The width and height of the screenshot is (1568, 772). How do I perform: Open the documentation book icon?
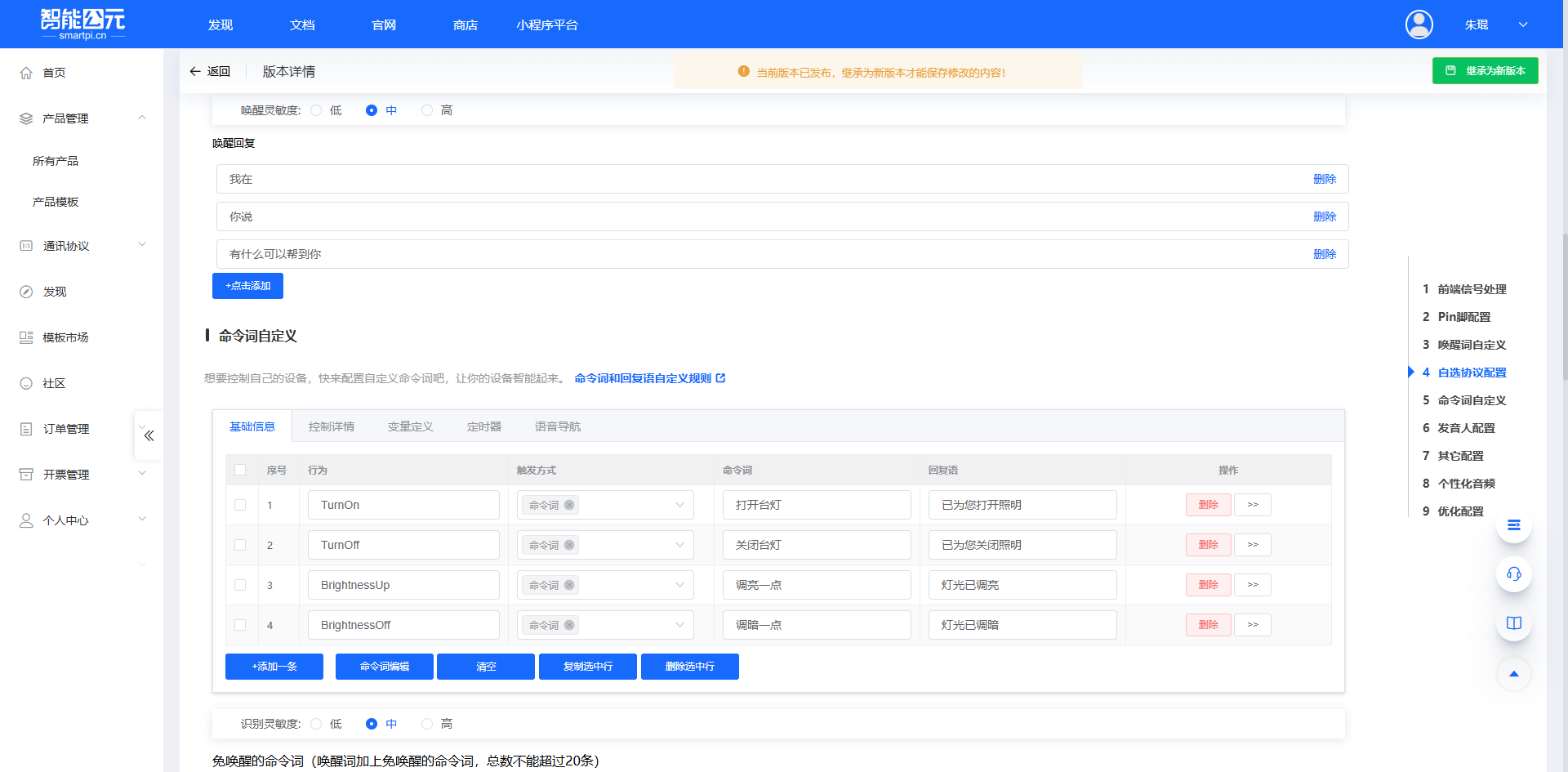(1513, 623)
